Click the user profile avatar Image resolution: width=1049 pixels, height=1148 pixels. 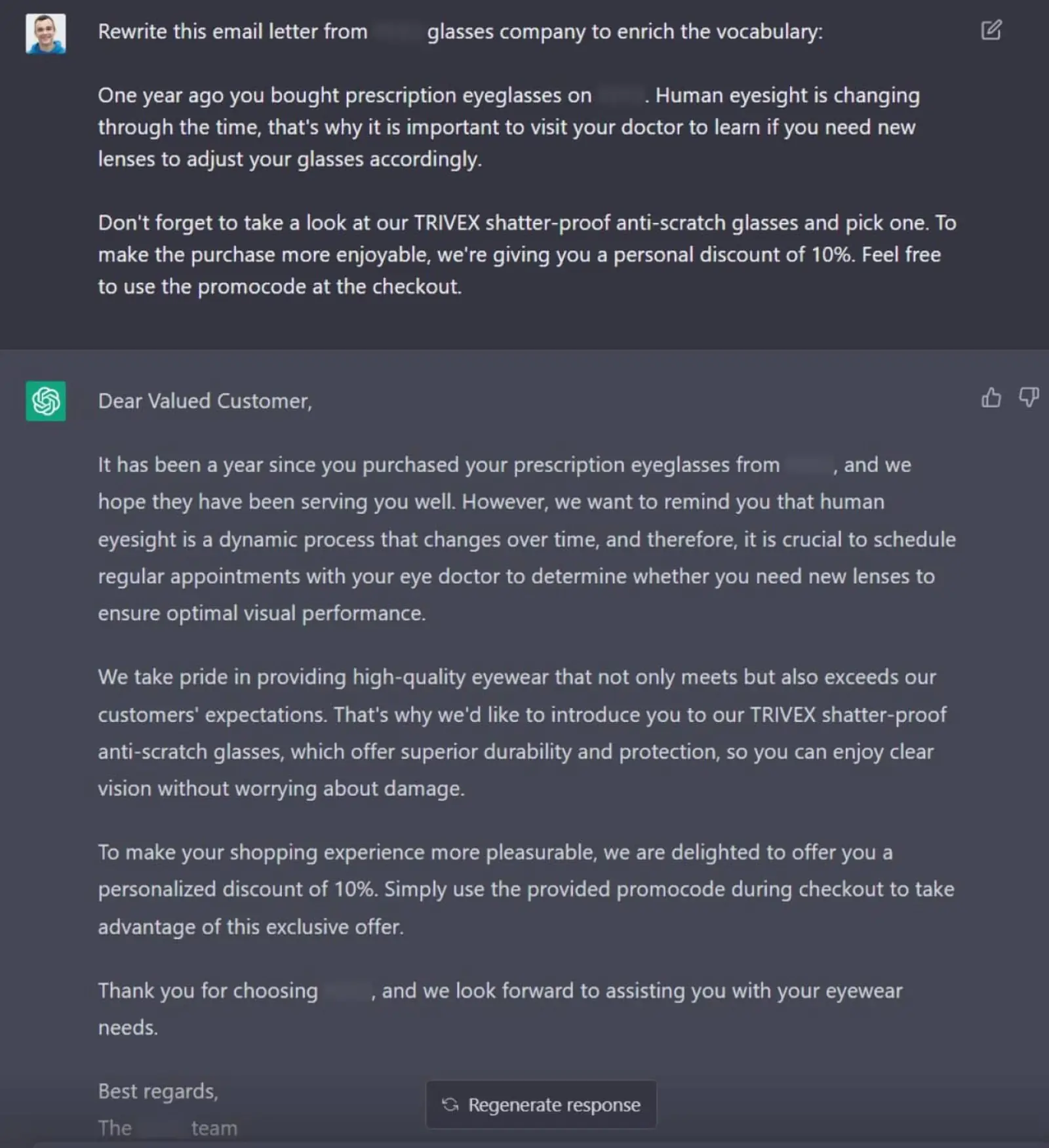45,33
